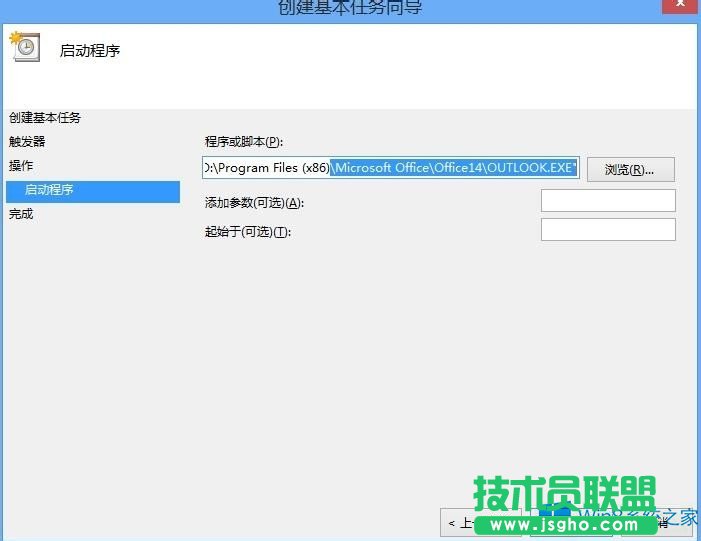Go back with the 上一步 button
The width and height of the screenshot is (701, 541).
click(457, 522)
